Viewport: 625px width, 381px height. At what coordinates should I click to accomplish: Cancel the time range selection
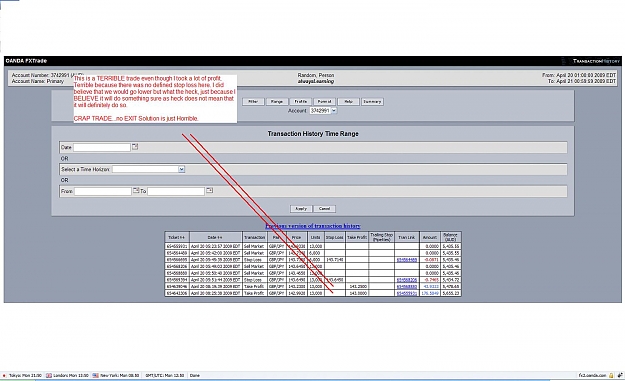(x=324, y=209)
